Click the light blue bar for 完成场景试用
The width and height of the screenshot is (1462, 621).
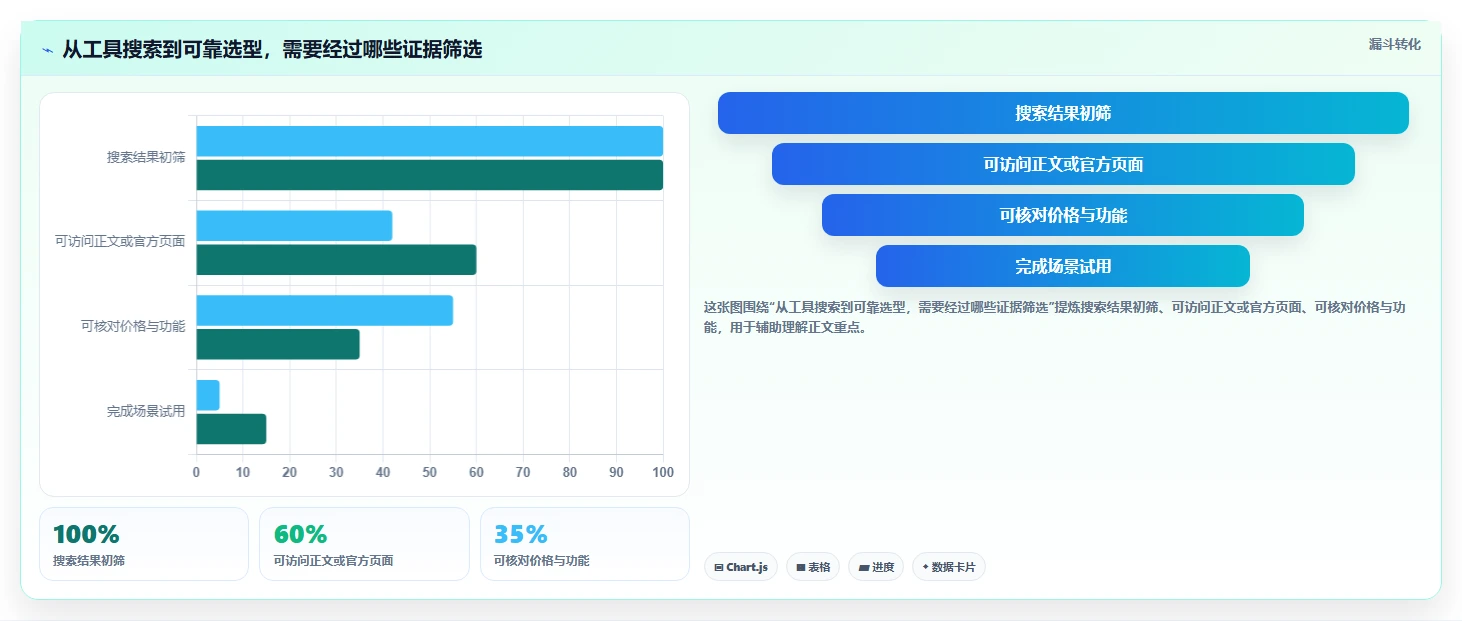pos(208,395)
